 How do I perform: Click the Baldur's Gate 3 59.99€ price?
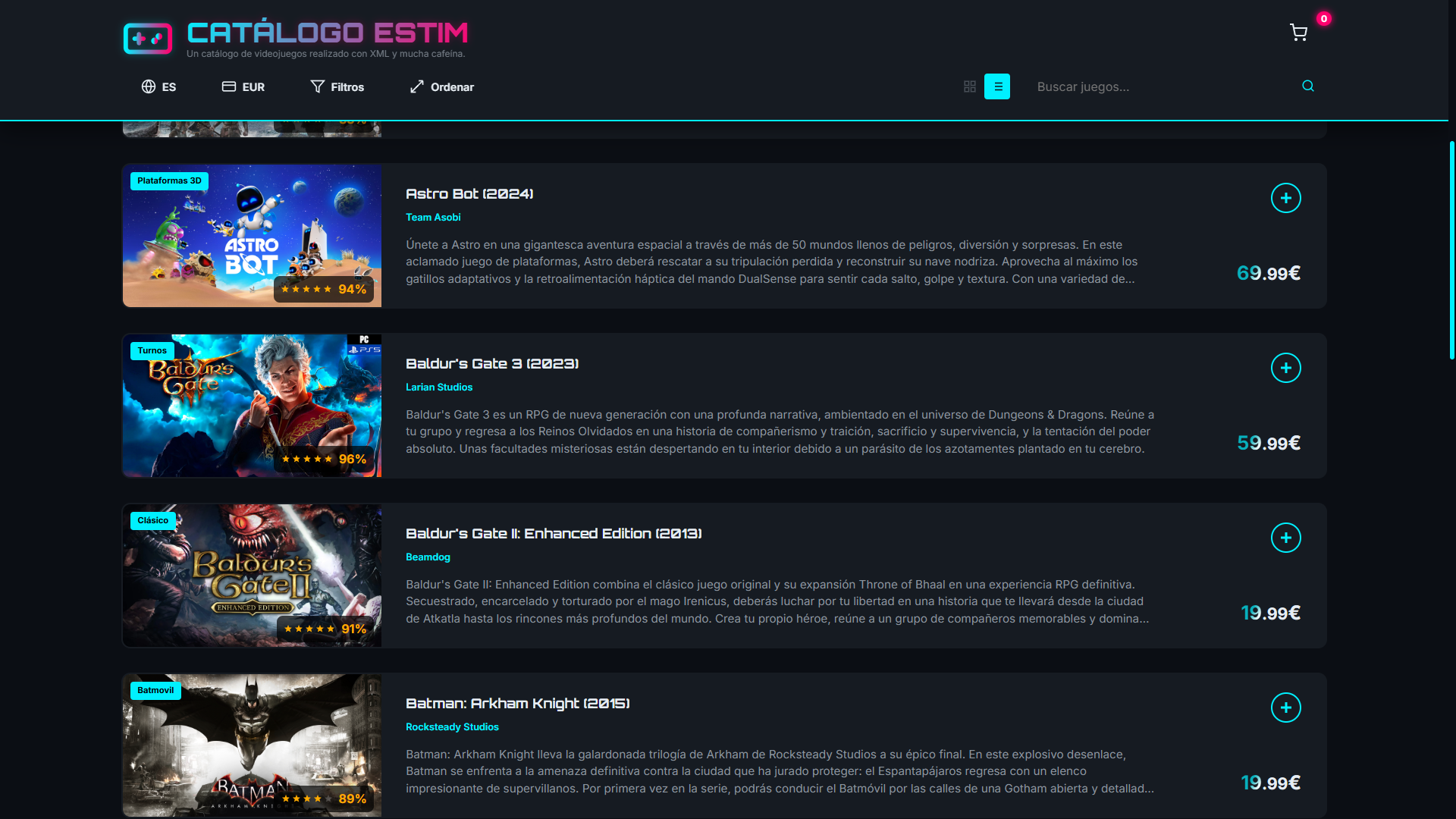pyautogui.click(x=1269, y=443)
